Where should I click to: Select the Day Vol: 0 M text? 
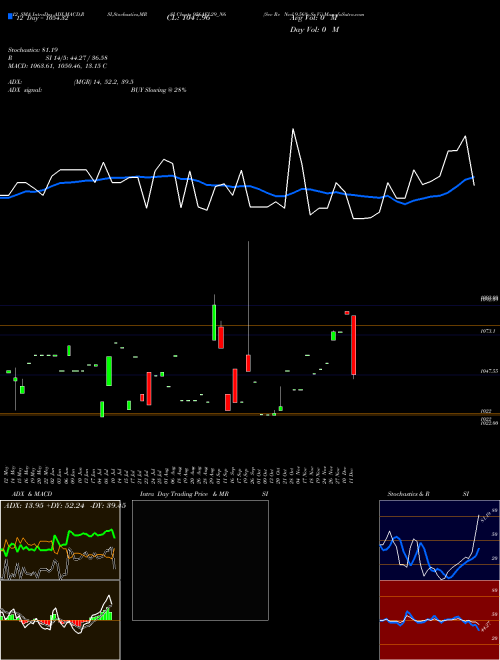(x=314, y=30)
